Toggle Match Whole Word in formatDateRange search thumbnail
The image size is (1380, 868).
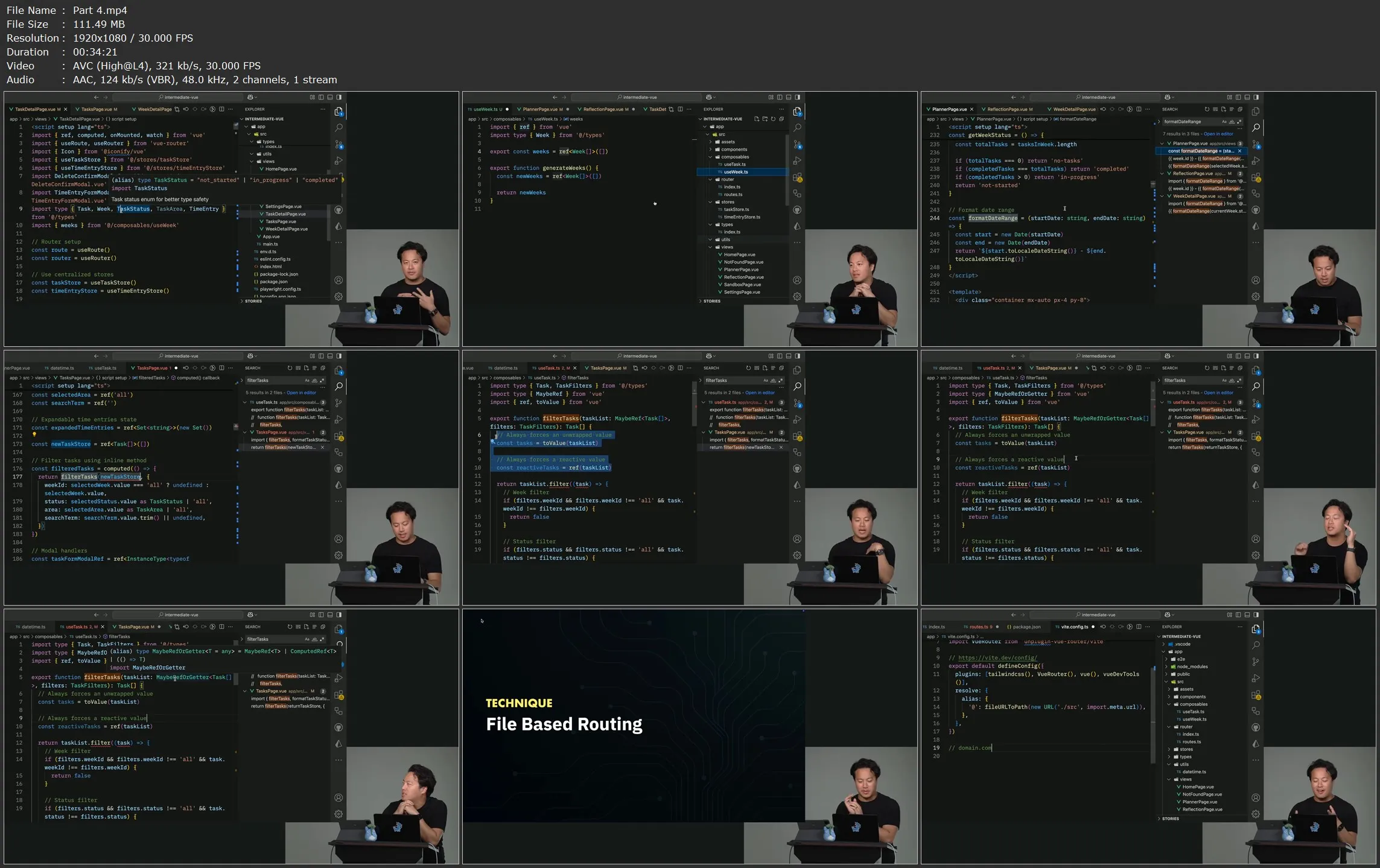point(1232,122)
